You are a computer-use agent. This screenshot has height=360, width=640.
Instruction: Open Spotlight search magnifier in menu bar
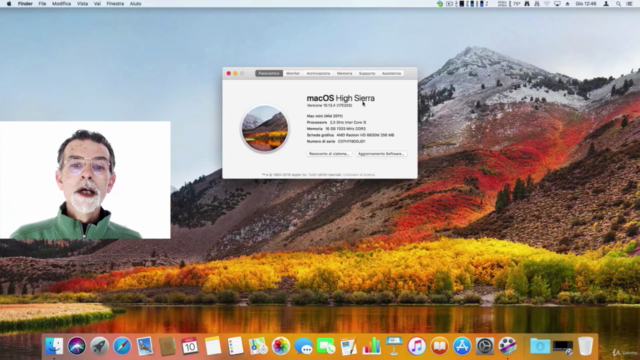click(618, 4)
